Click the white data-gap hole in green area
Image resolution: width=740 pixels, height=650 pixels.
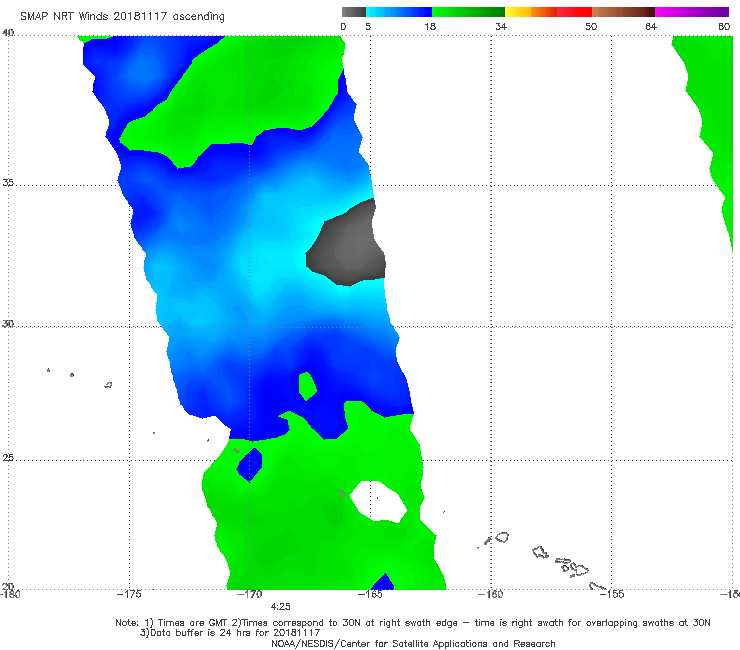(x=378, y=501)
